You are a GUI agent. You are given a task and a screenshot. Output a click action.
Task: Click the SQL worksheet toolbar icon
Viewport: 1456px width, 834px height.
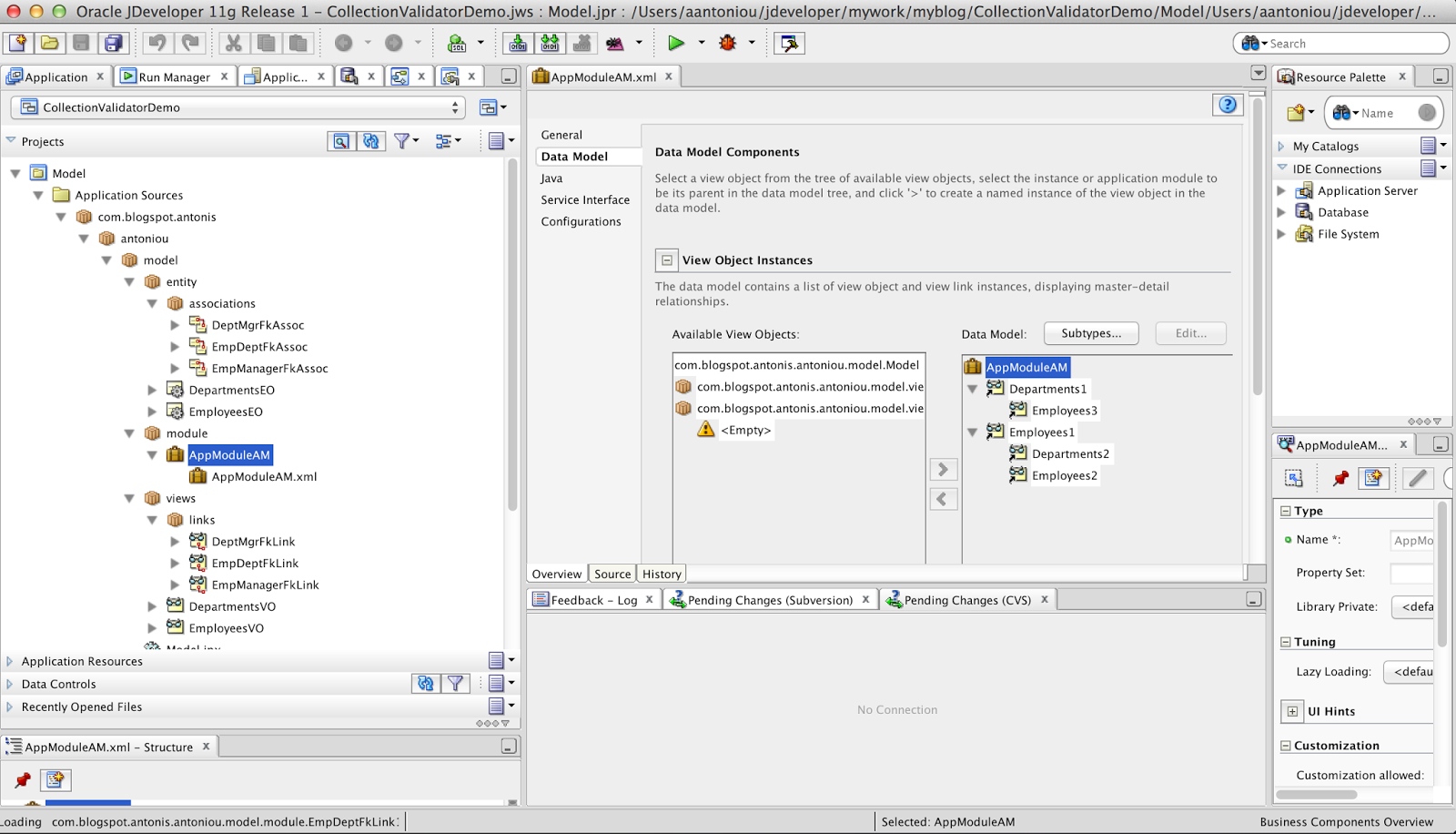coord(457,43)
